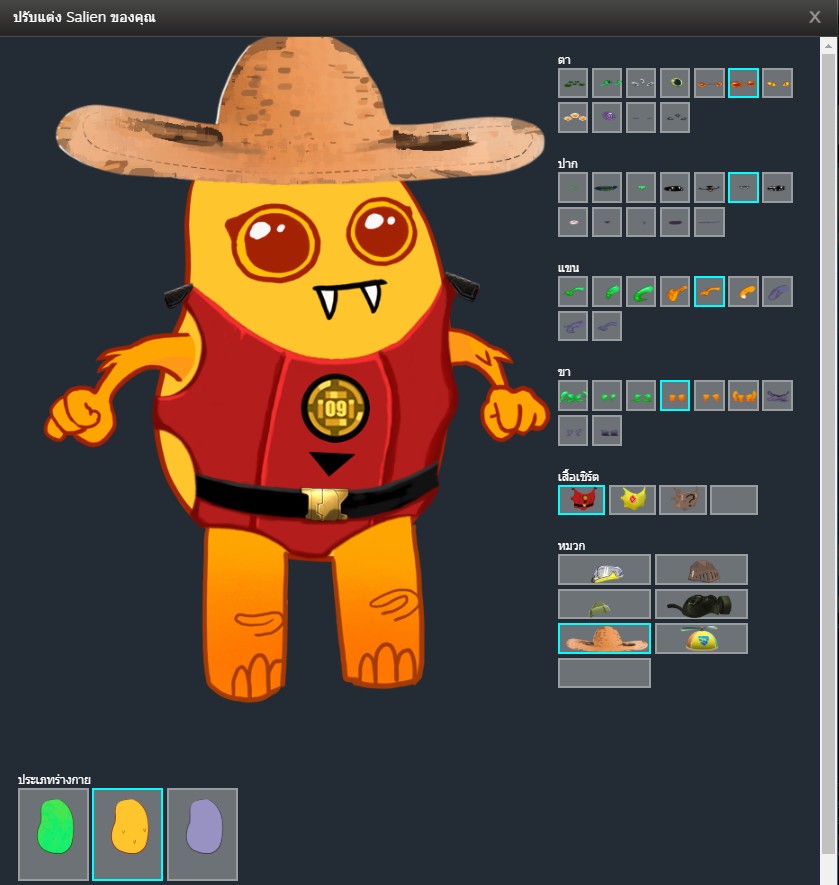Click the scrollbar up arrow
The width and height of the screenshot is (839, 885).
(829, 46)
